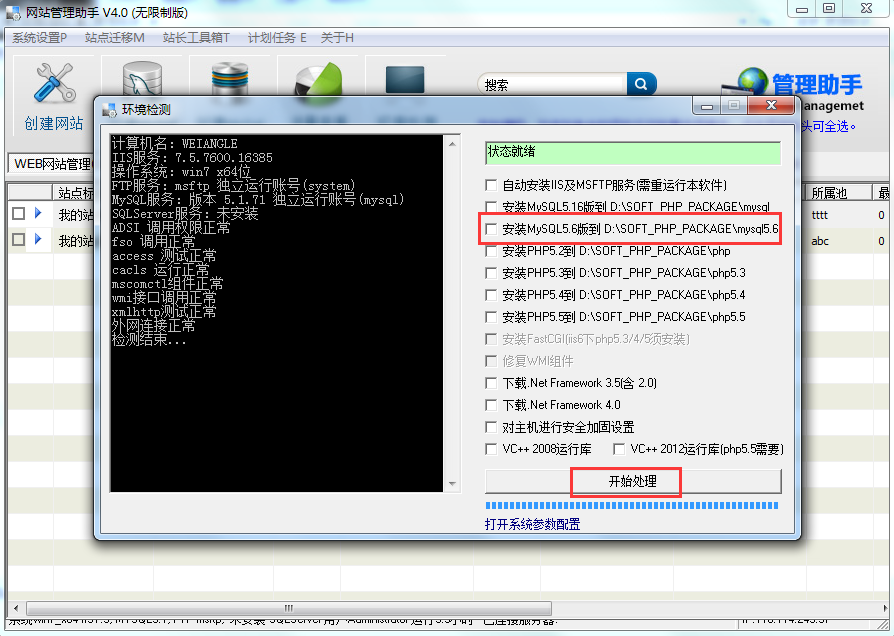Screen dimensions: 894x636
Task: Toggle VC++ 2012运行库 checkbox
Action: tap(619, 450)
